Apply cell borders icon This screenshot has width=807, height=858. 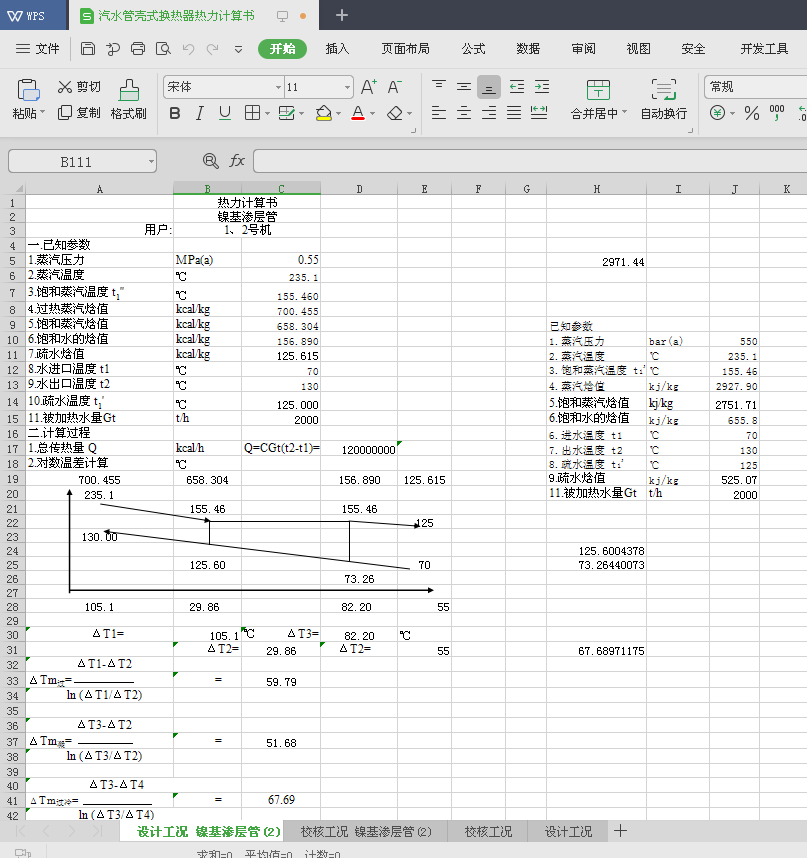(x=252, y=113)
